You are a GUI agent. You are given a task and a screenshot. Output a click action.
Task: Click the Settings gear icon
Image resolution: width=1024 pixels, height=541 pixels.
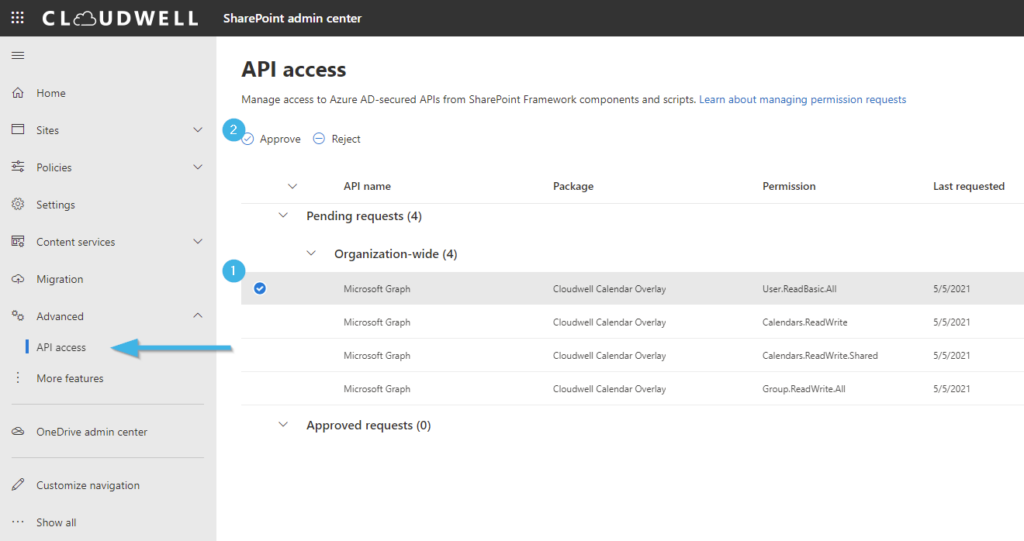18,204
